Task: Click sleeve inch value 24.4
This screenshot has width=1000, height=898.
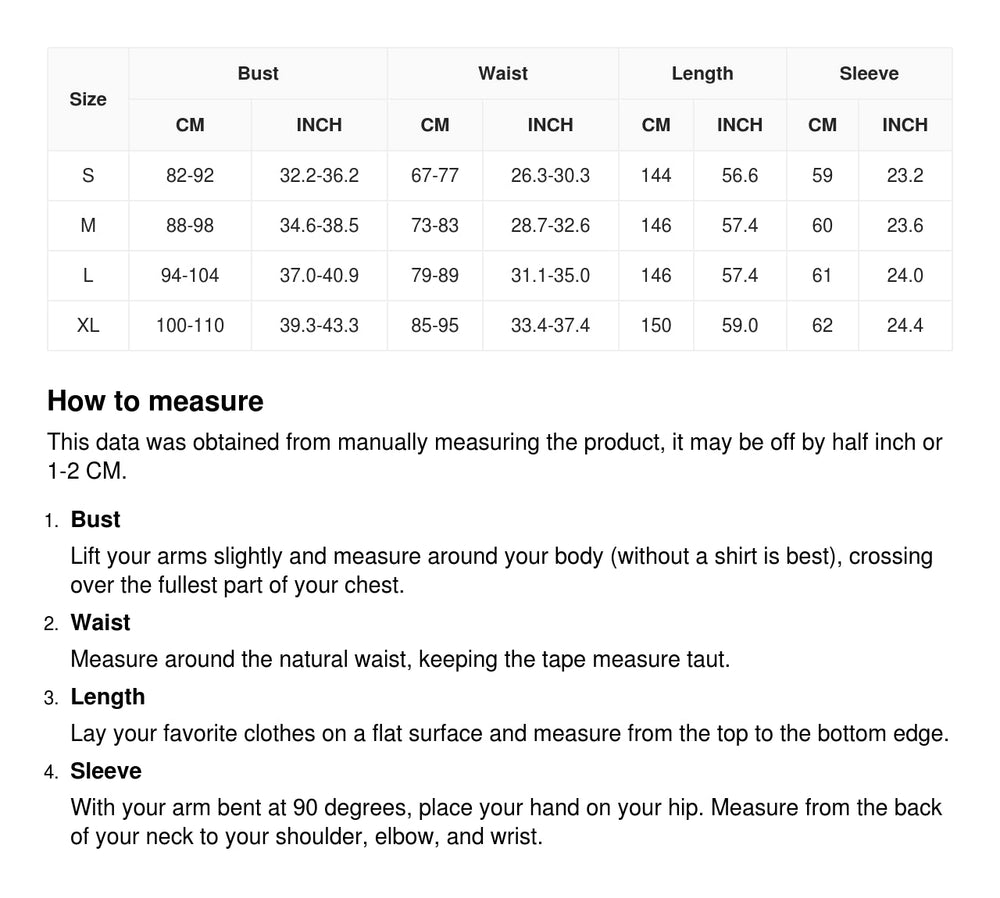Action: pyautogui.click(x=905, y=326)
